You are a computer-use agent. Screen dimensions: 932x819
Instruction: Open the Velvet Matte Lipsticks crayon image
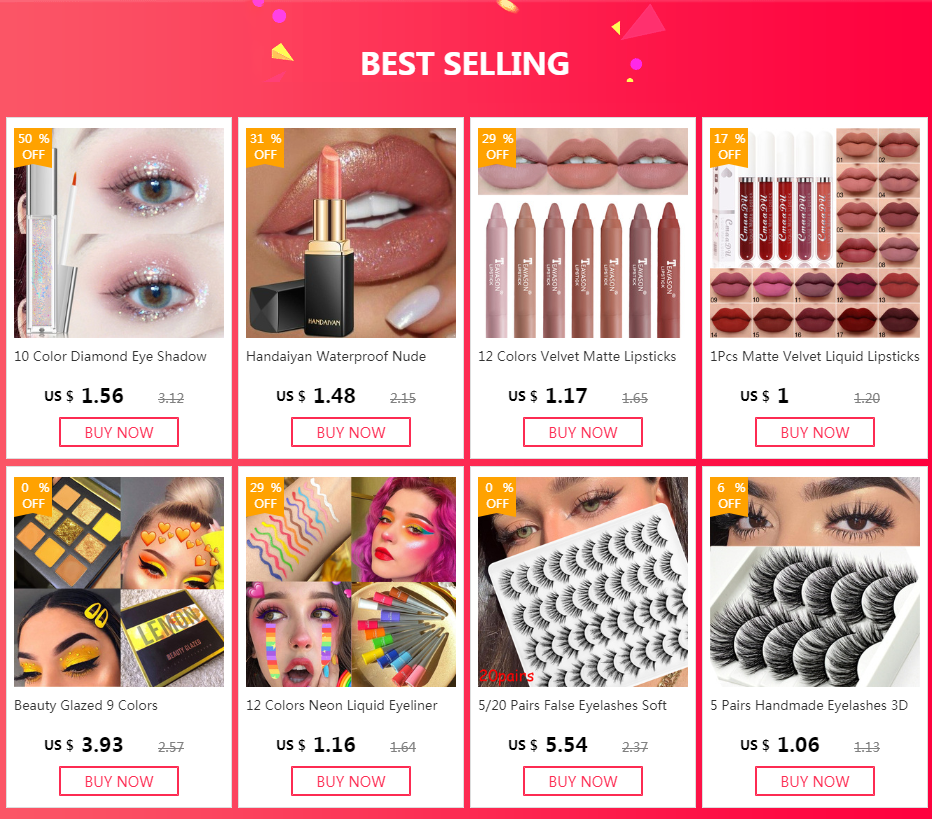(x=583, y=233)
